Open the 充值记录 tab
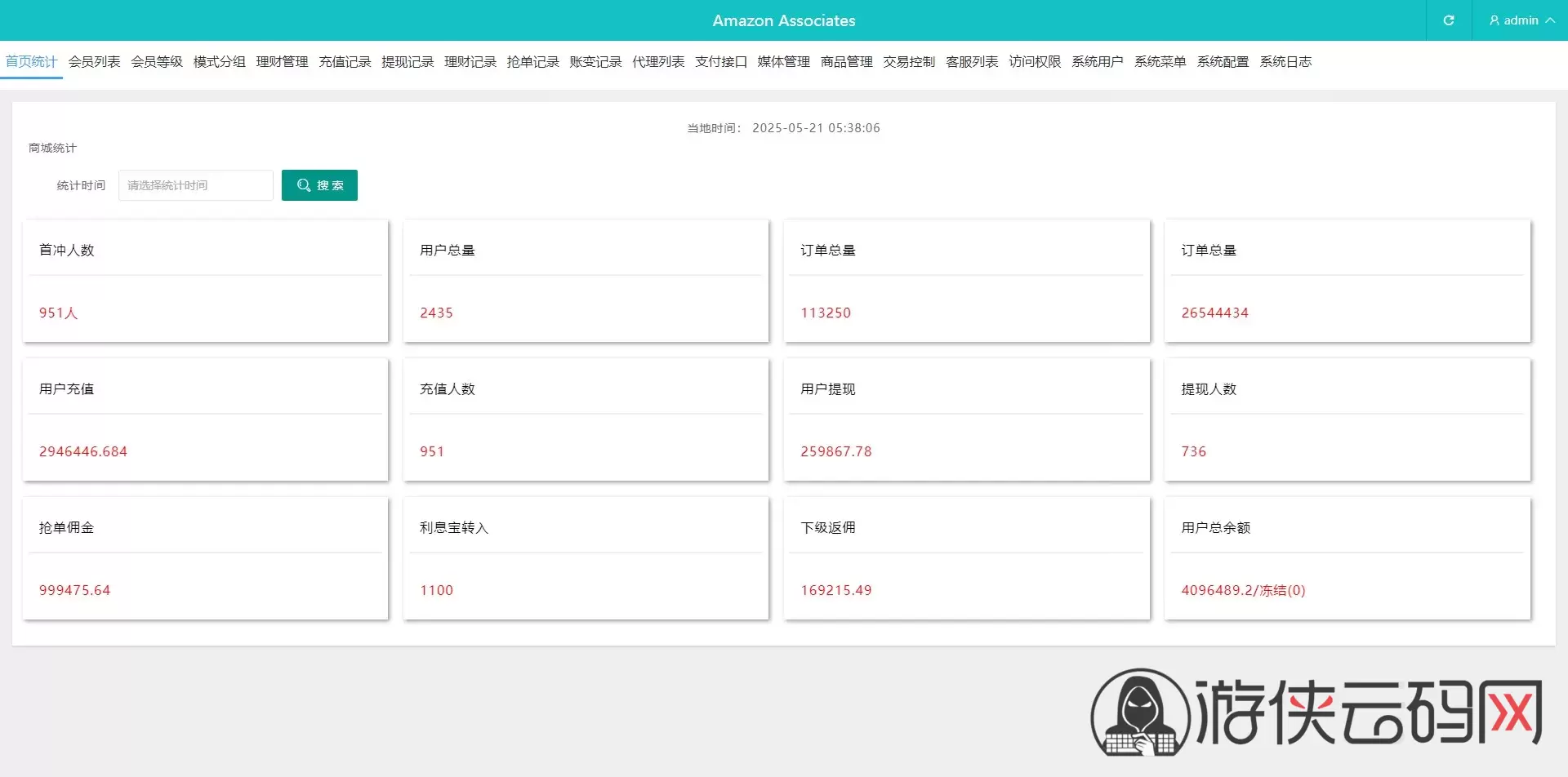The image size is (1568, 777). coord(345,61)
